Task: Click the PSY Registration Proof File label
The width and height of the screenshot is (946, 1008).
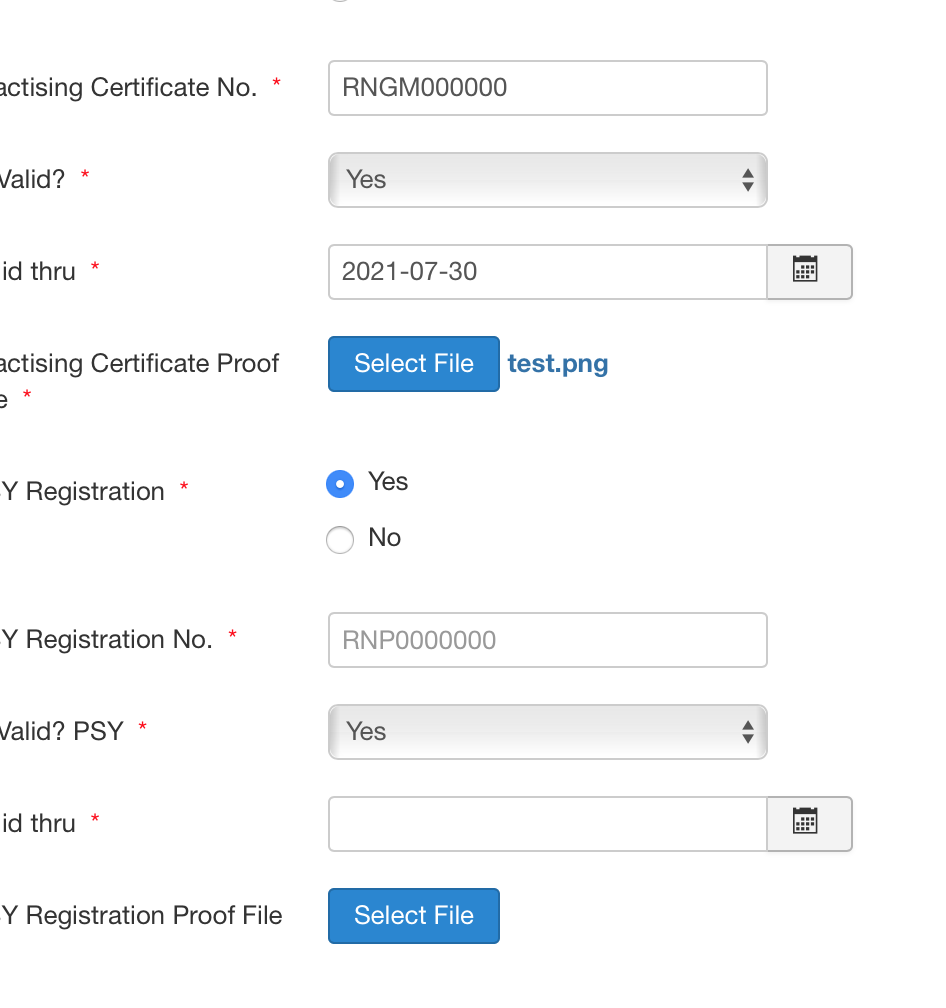Action: click(x=141, y=915)
